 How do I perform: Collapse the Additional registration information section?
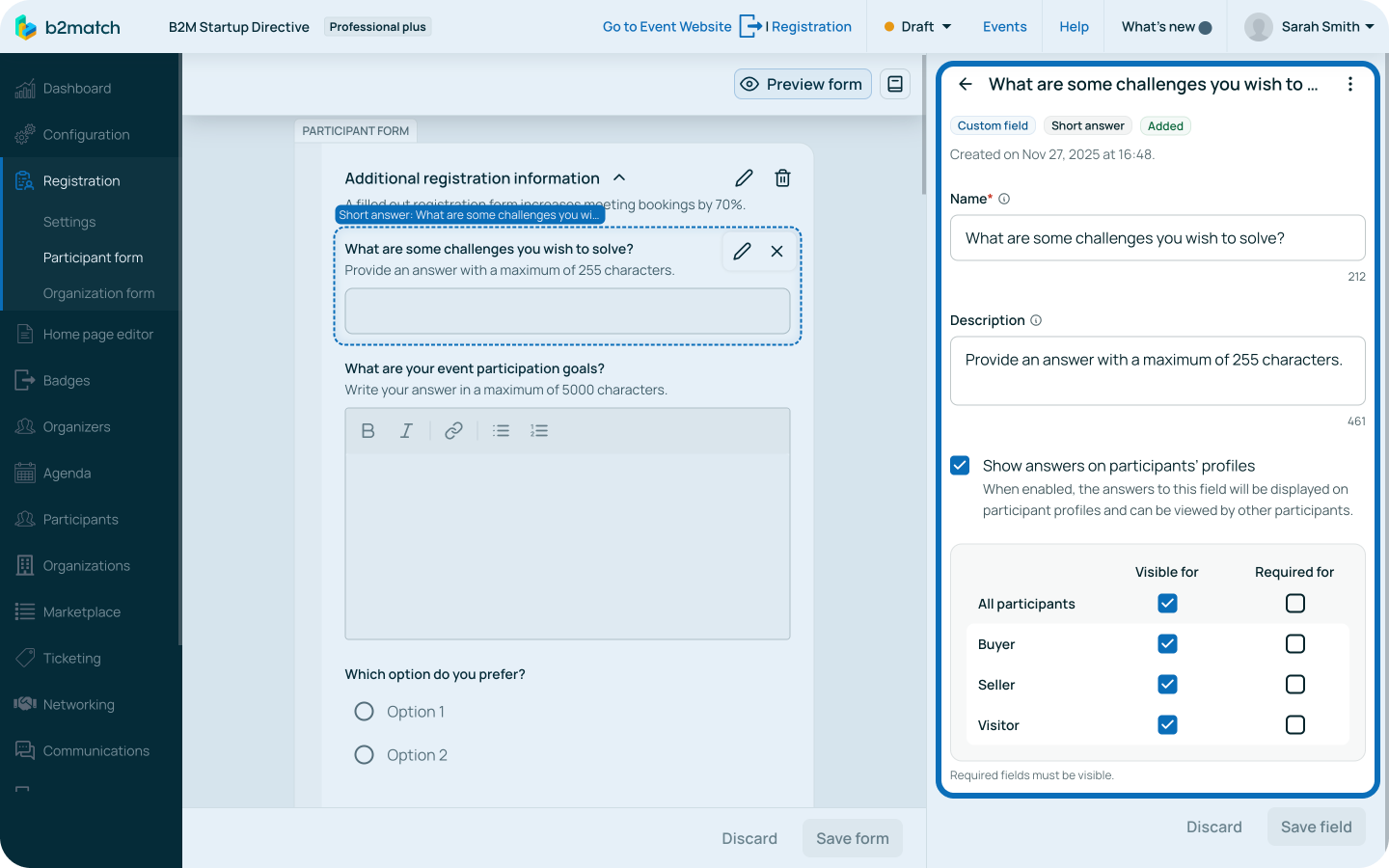(619, 177)
